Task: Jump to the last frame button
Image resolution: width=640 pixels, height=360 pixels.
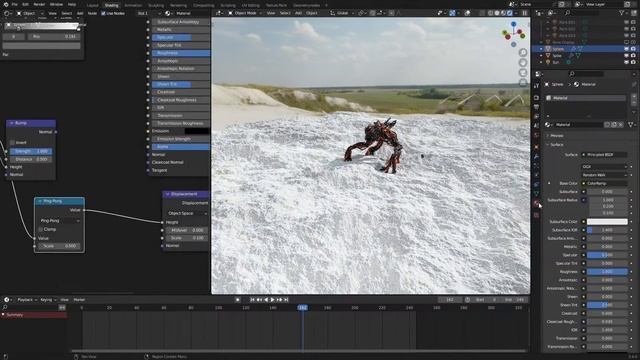Action: click(286, 300)
